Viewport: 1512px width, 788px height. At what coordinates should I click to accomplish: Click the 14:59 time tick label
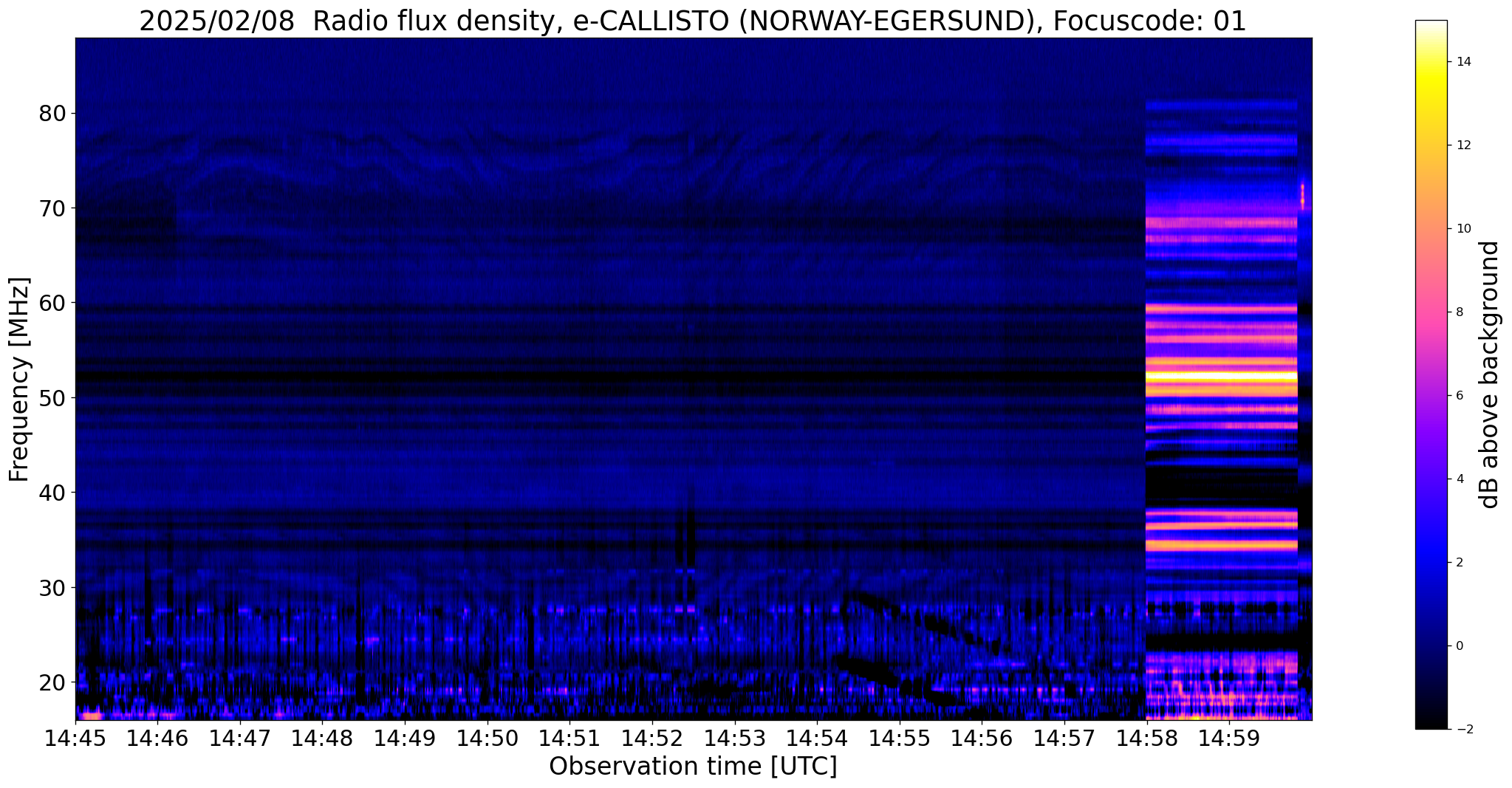(x=1228, y=737)
